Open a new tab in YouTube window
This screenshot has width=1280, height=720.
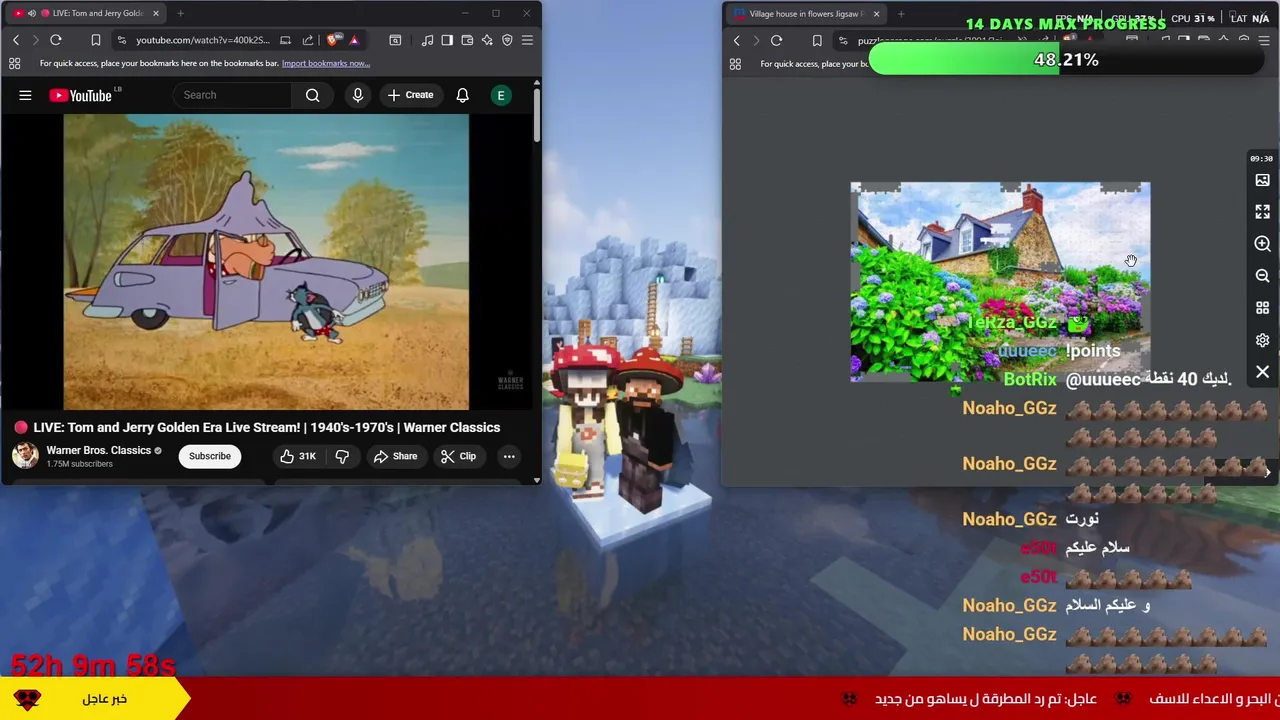pyautogui.click(x=180, y=13)
